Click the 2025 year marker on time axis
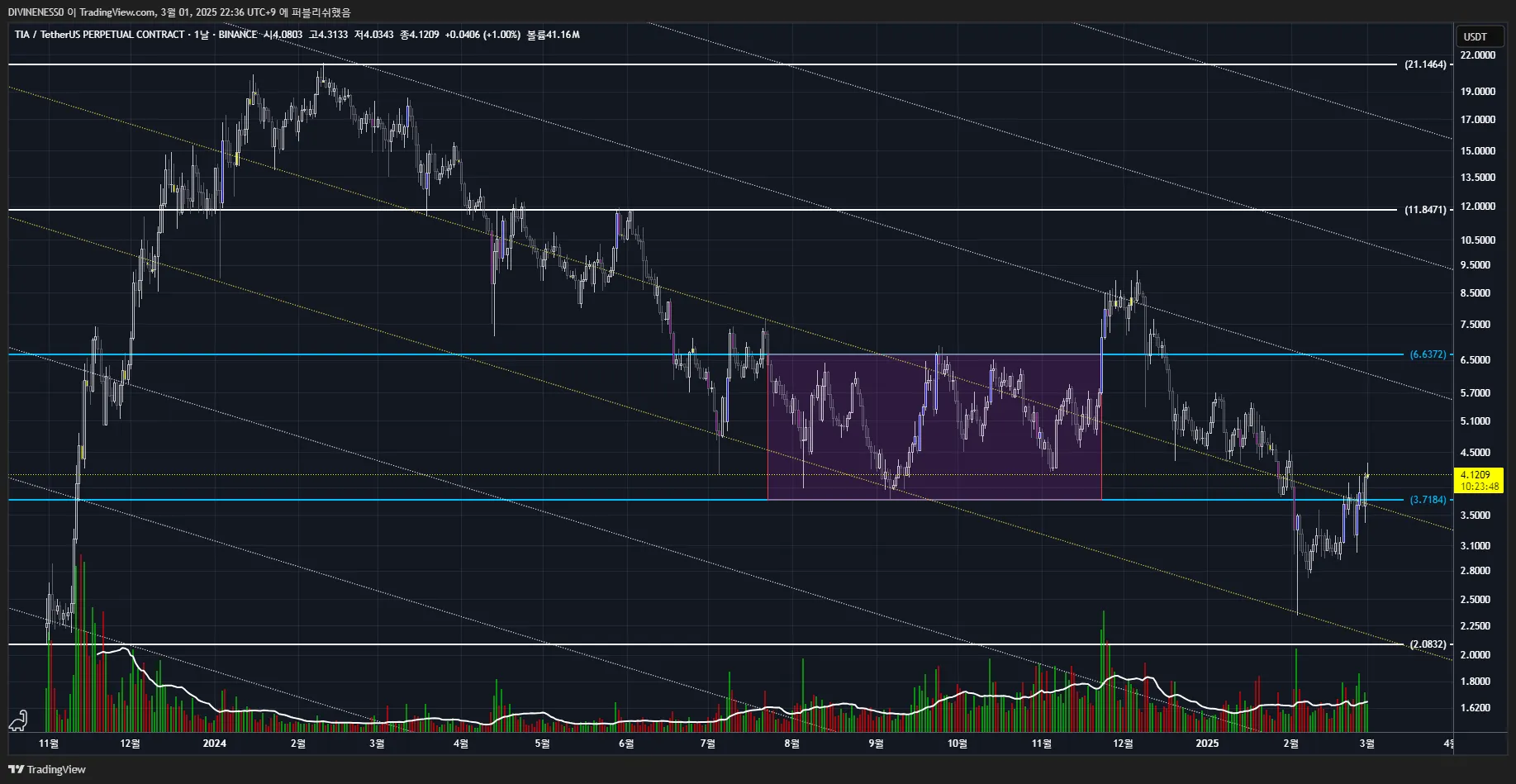The height and width of the screenshot is (784, 1516). pos(1207,744)
